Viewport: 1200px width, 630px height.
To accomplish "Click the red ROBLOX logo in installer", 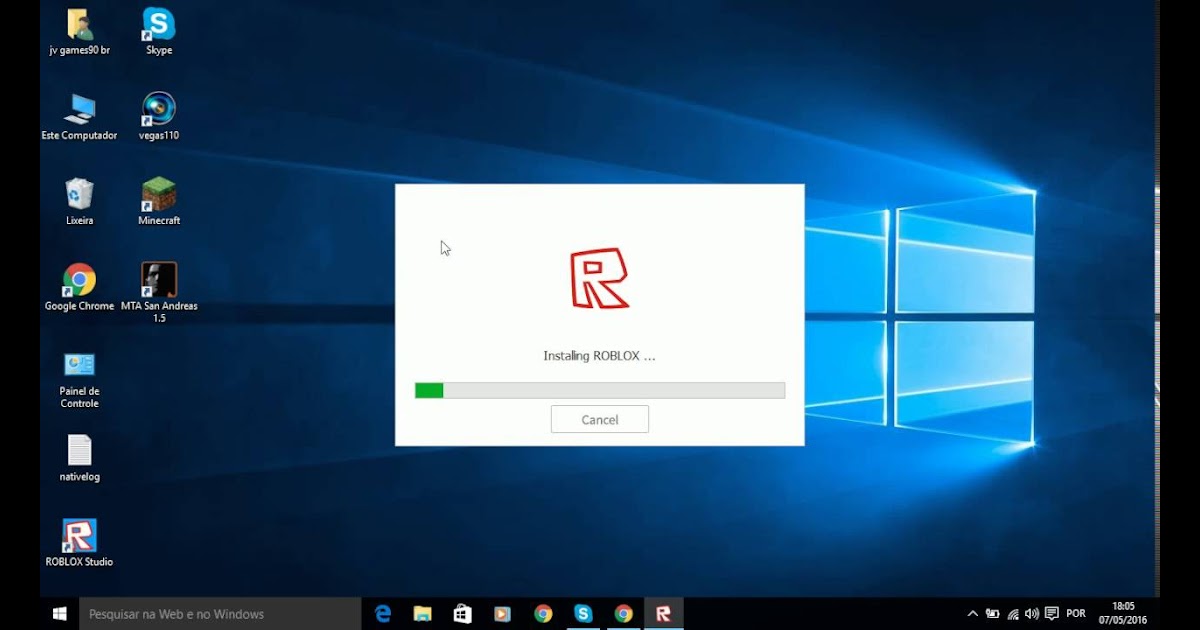I will pyautogui.click(x=599, y=278).
